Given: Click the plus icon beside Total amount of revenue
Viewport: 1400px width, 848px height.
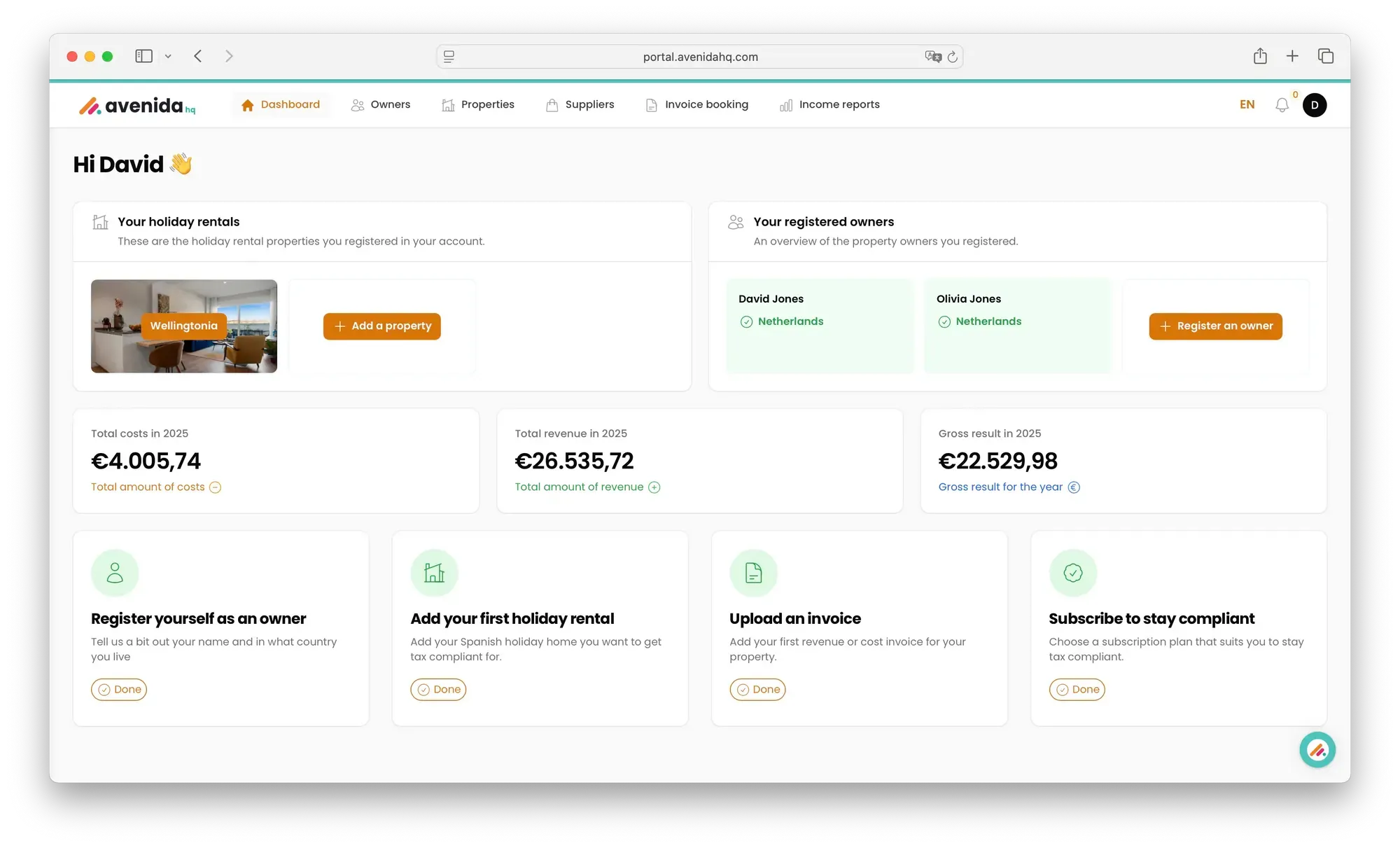Looking at the screenshot, I should pos(654,487).
